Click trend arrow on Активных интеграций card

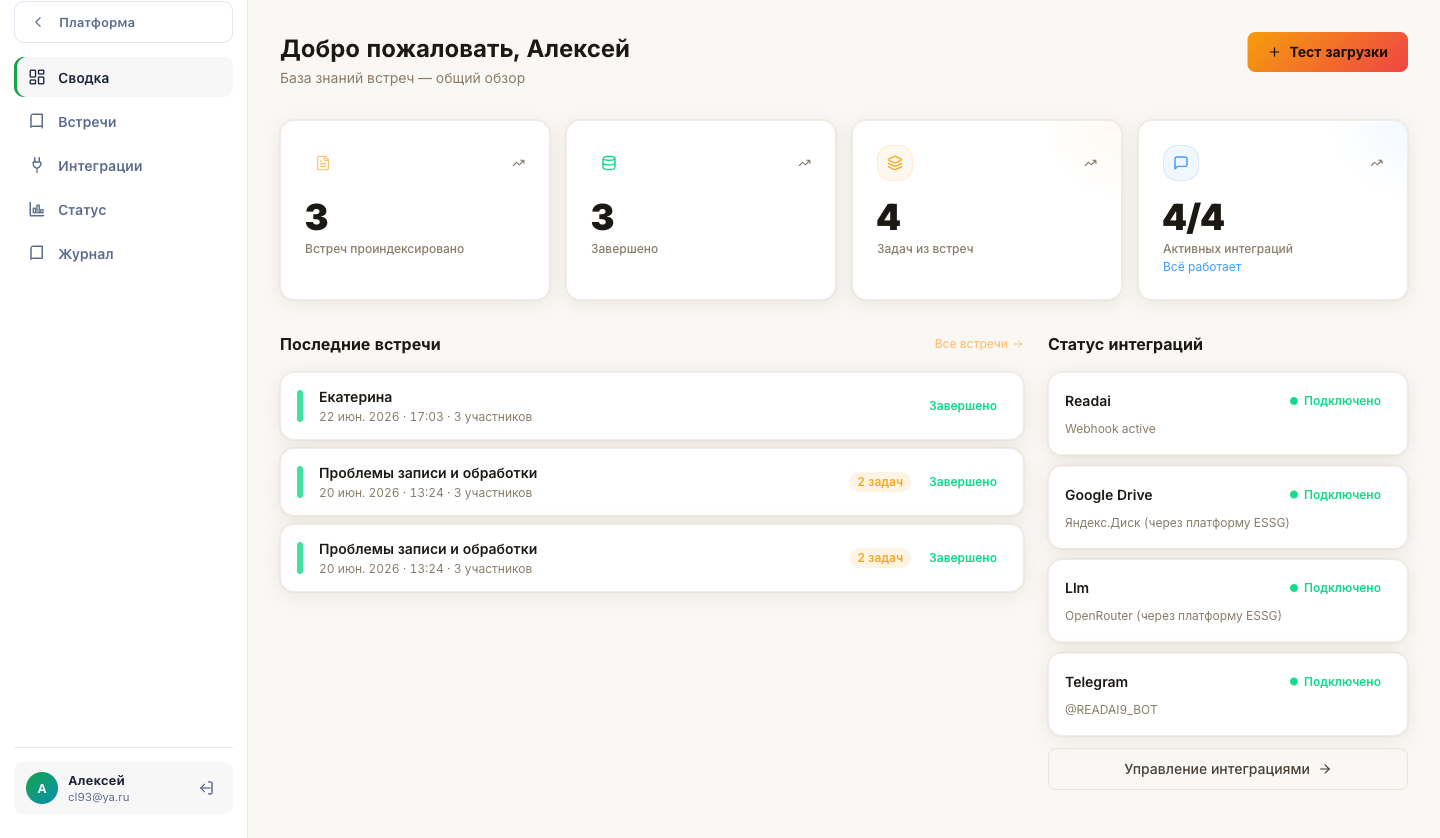click(1377, 163)
